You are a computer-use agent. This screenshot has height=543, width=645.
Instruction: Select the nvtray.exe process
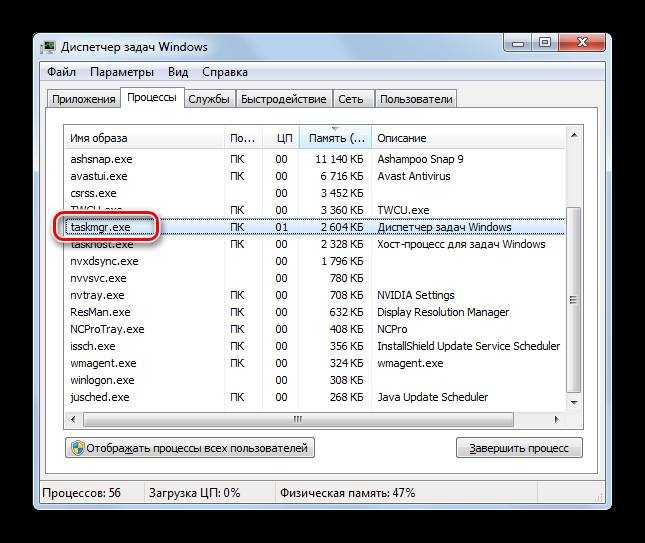tap(97, 295)
